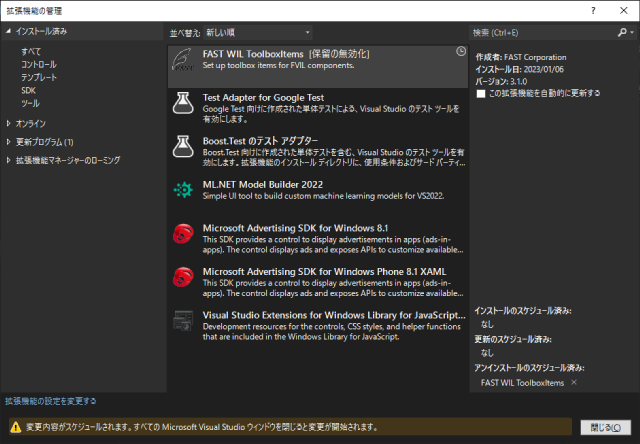Image resolution: width=640 pixels, height=444 pixels.
Task: Click the Advertising SDK for Windows 8.1 icon
Action: [183, 234]
